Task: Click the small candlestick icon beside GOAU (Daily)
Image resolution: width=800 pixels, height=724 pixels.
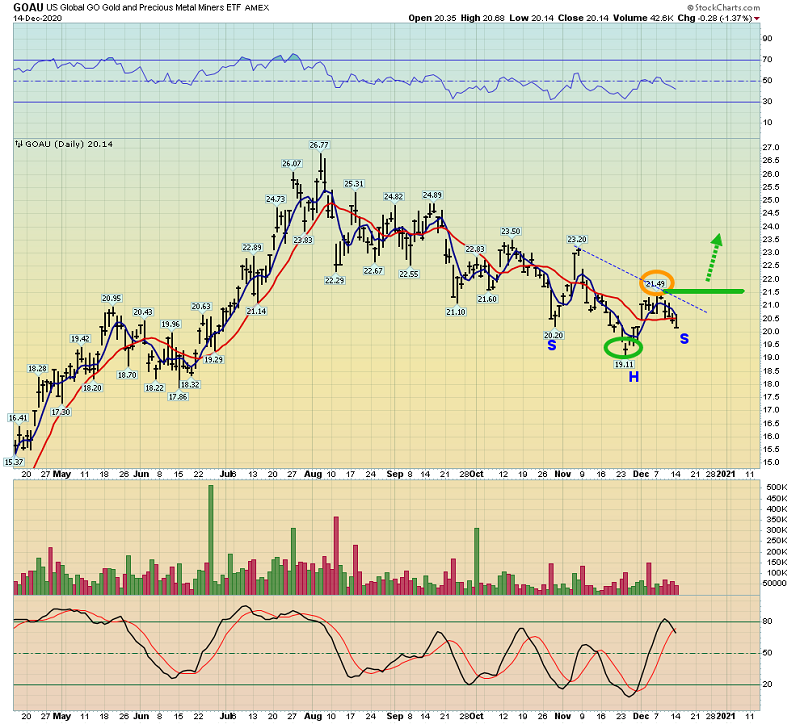Action: [x=19, y=144]
